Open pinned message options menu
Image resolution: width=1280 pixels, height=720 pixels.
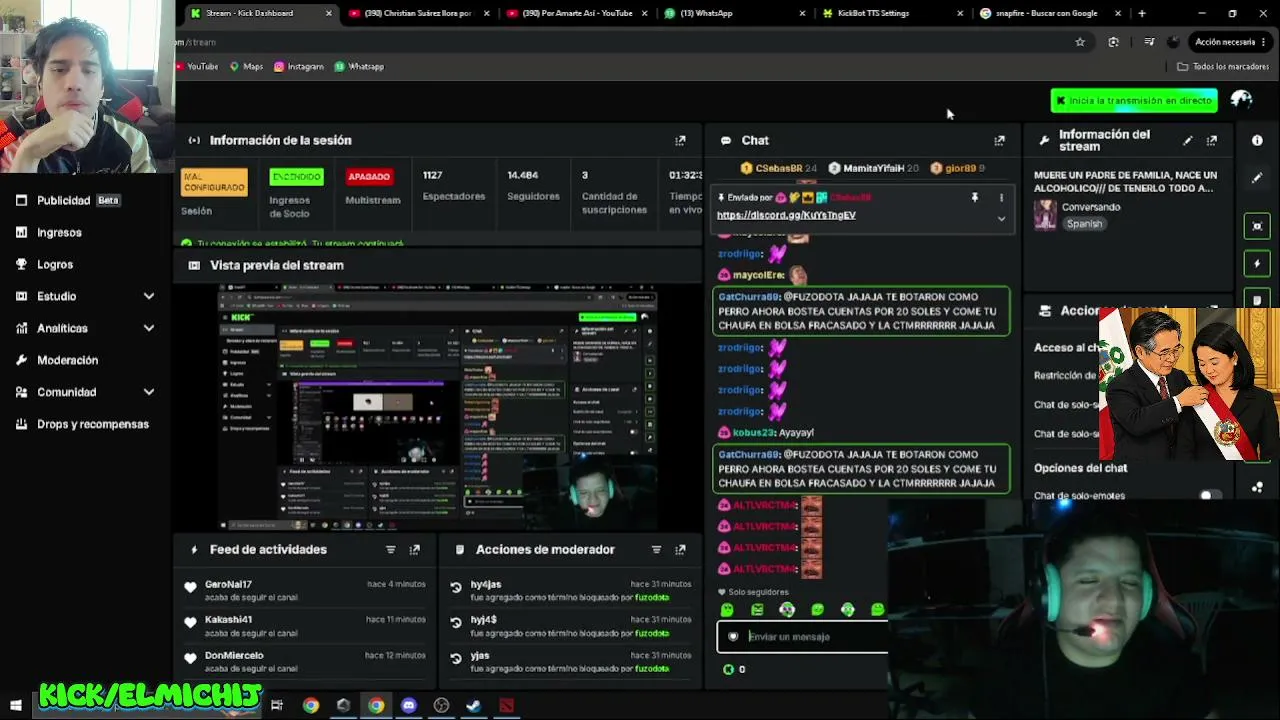[1001, 198]
